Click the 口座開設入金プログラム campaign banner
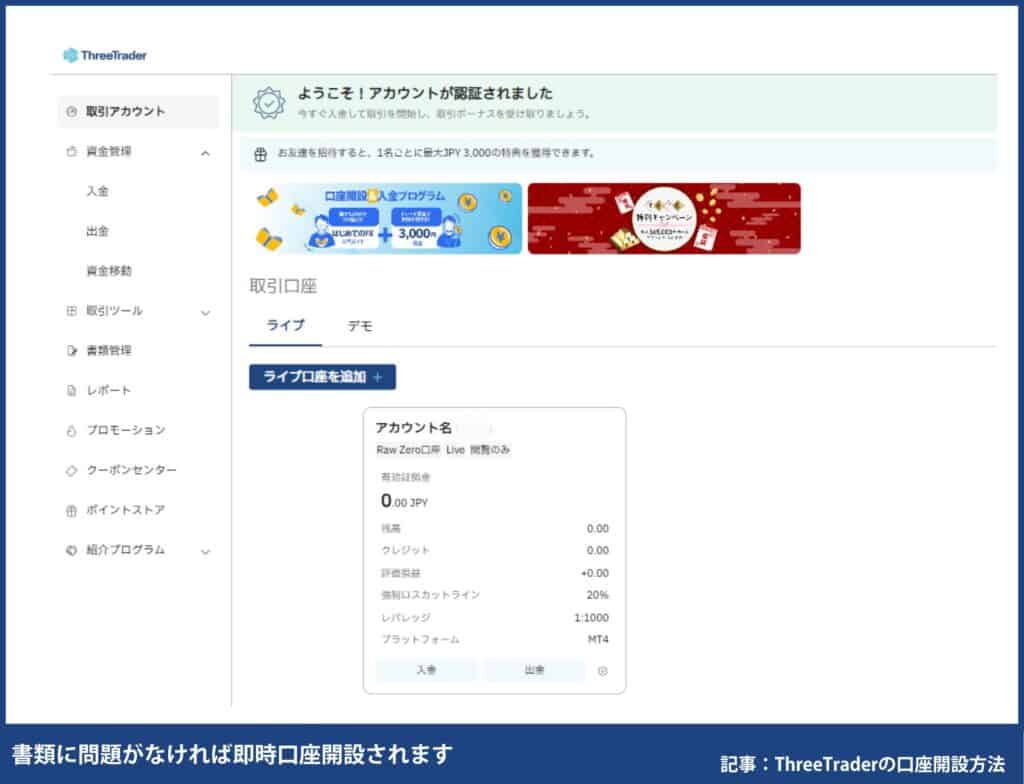The height and width of the screenshot is (784, 1024). (384, 219)
